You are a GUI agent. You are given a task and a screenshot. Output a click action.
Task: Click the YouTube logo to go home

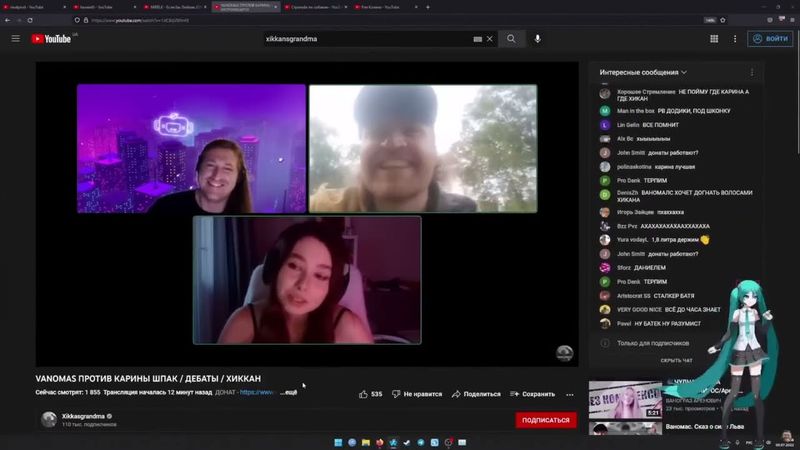tap(52, 39)
